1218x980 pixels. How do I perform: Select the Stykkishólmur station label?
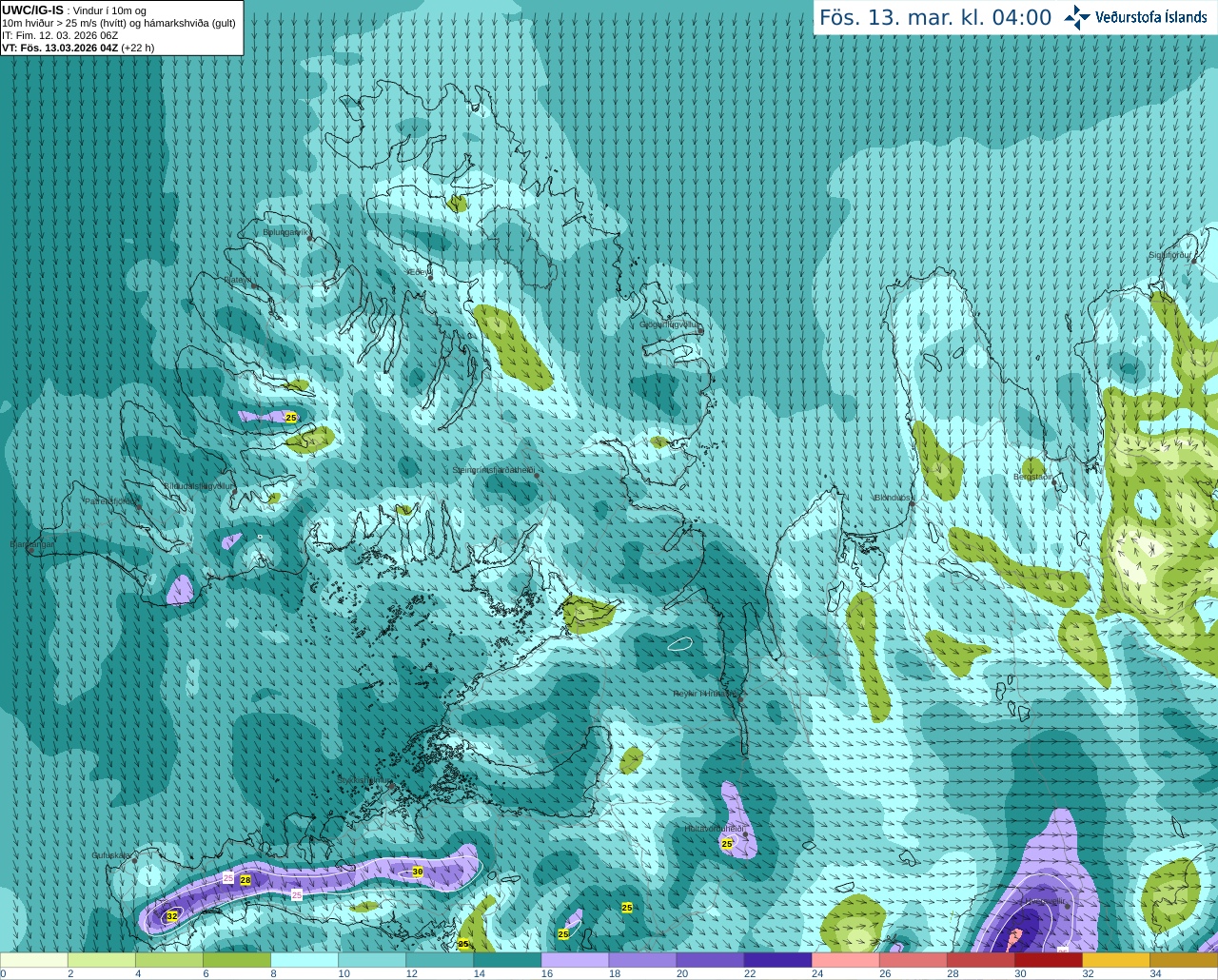tap(362, 780)
